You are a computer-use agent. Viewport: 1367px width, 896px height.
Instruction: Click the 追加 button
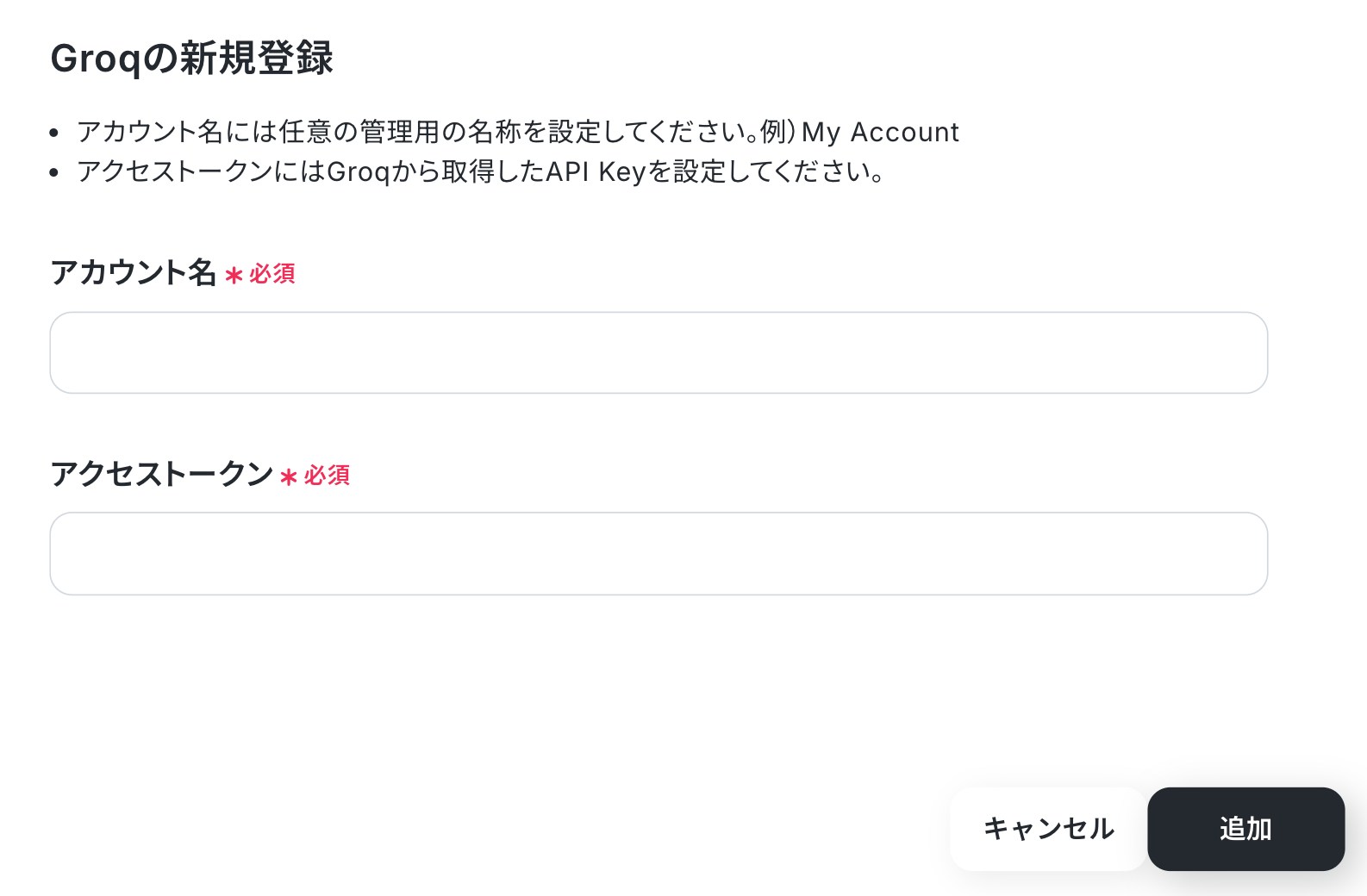pyautogui.click(x=1245, y=829)
